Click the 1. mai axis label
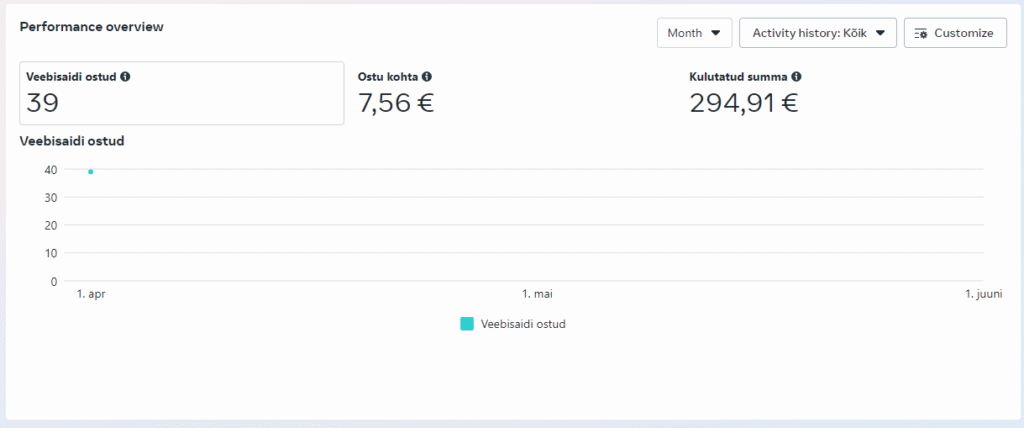Screen dimensions: 1024x428 537,295
